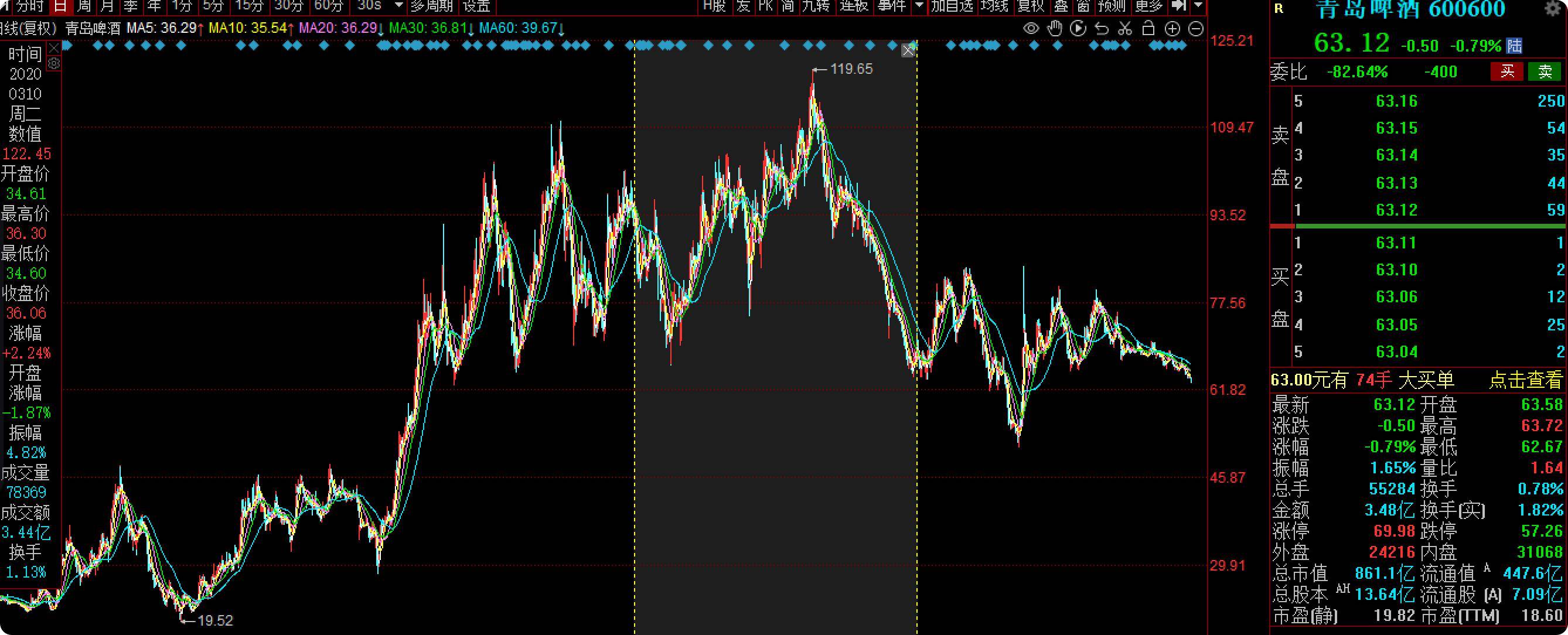Viewport: 1568px width, 635px height.
Task: Toggle the padlock lock icon
Action: (1148, 29)
